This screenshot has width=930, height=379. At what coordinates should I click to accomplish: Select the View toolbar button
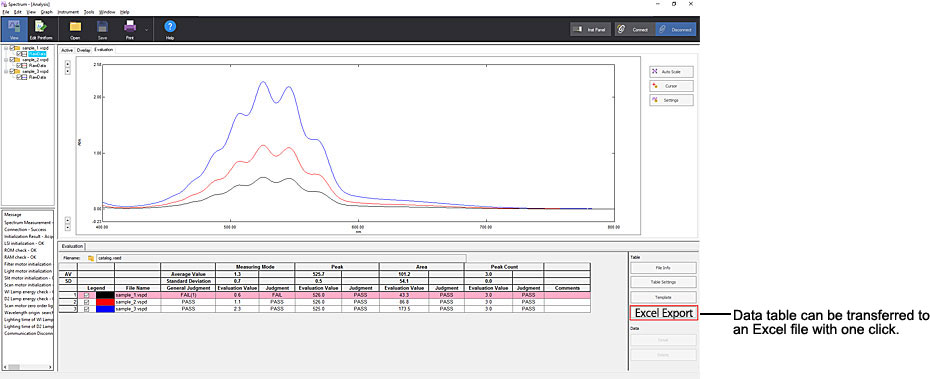(x=15, y=29)
